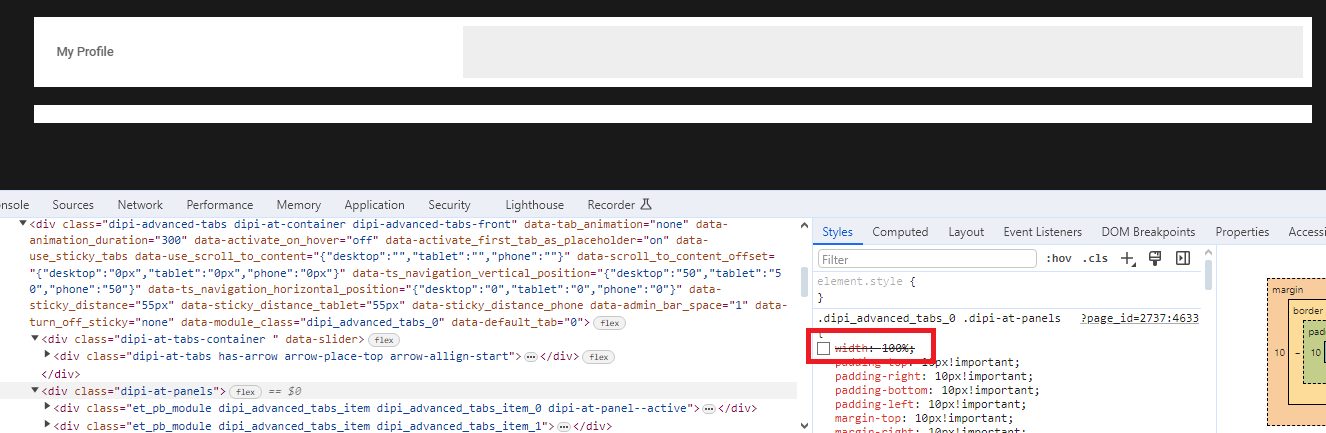
Task: Toggle the computed styles sidebar icon
Action: tap(1183, 258)
